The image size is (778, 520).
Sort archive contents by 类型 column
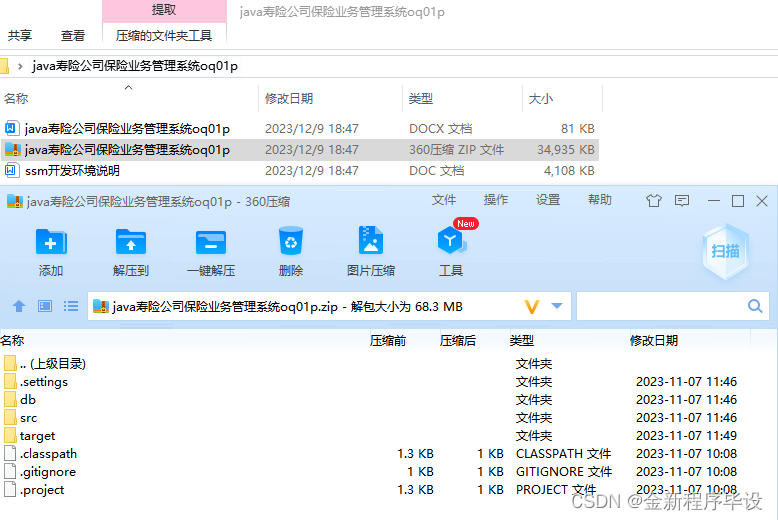pyautogui.click(x=522, y=341)
